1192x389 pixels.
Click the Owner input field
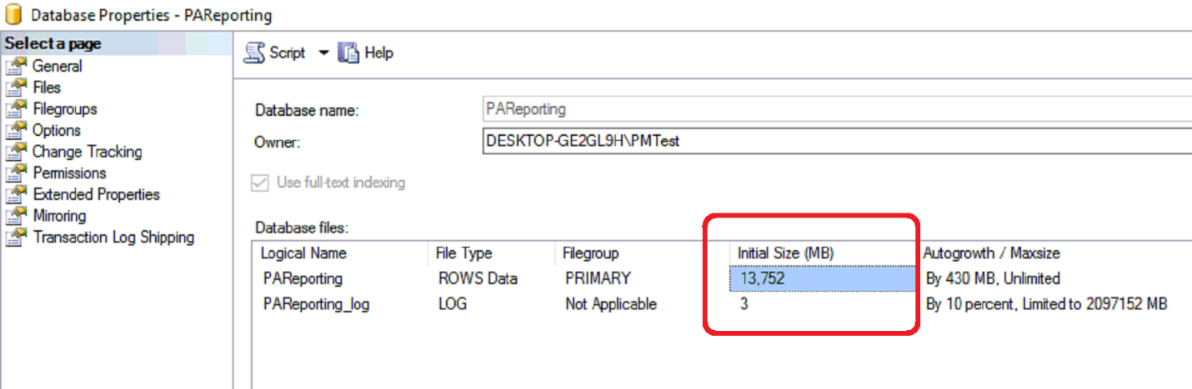point(836,141)
